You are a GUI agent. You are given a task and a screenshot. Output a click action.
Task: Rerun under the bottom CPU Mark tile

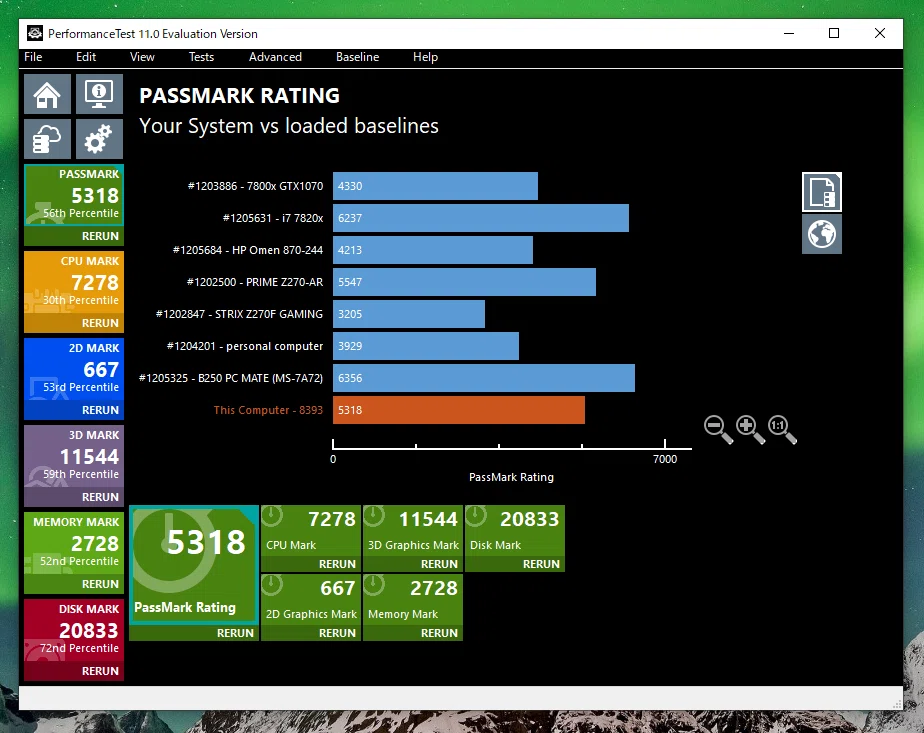tap(311, 564)
